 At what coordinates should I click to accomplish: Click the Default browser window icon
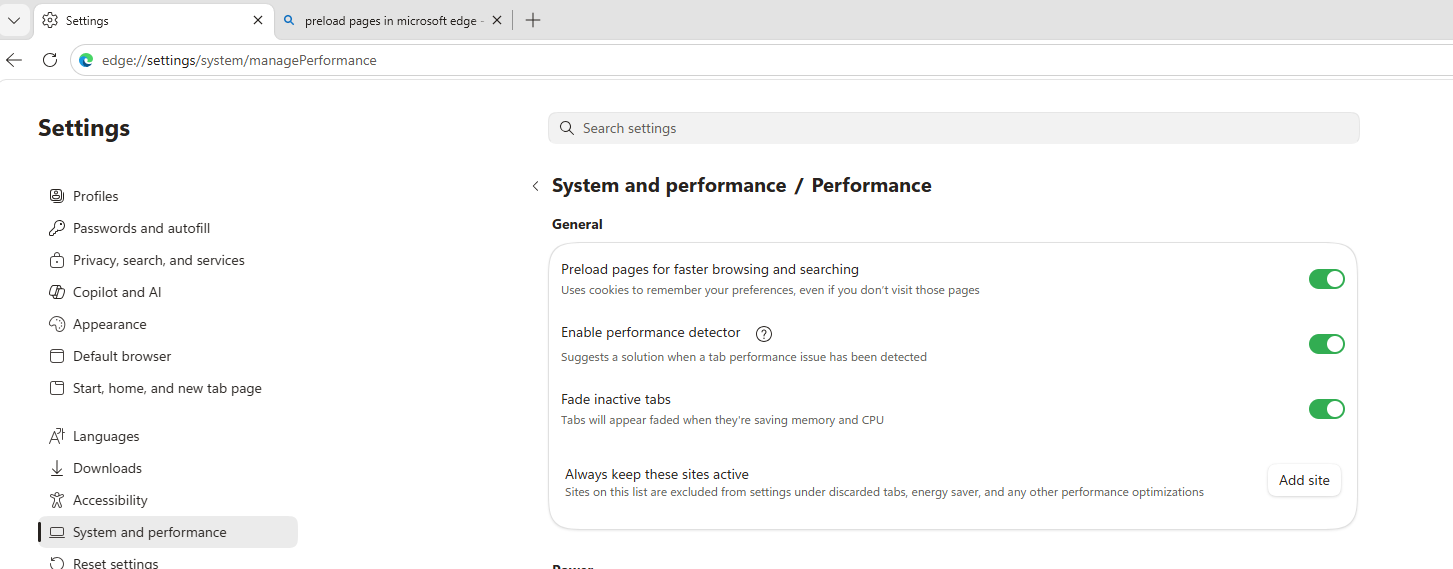pos(57,356)
